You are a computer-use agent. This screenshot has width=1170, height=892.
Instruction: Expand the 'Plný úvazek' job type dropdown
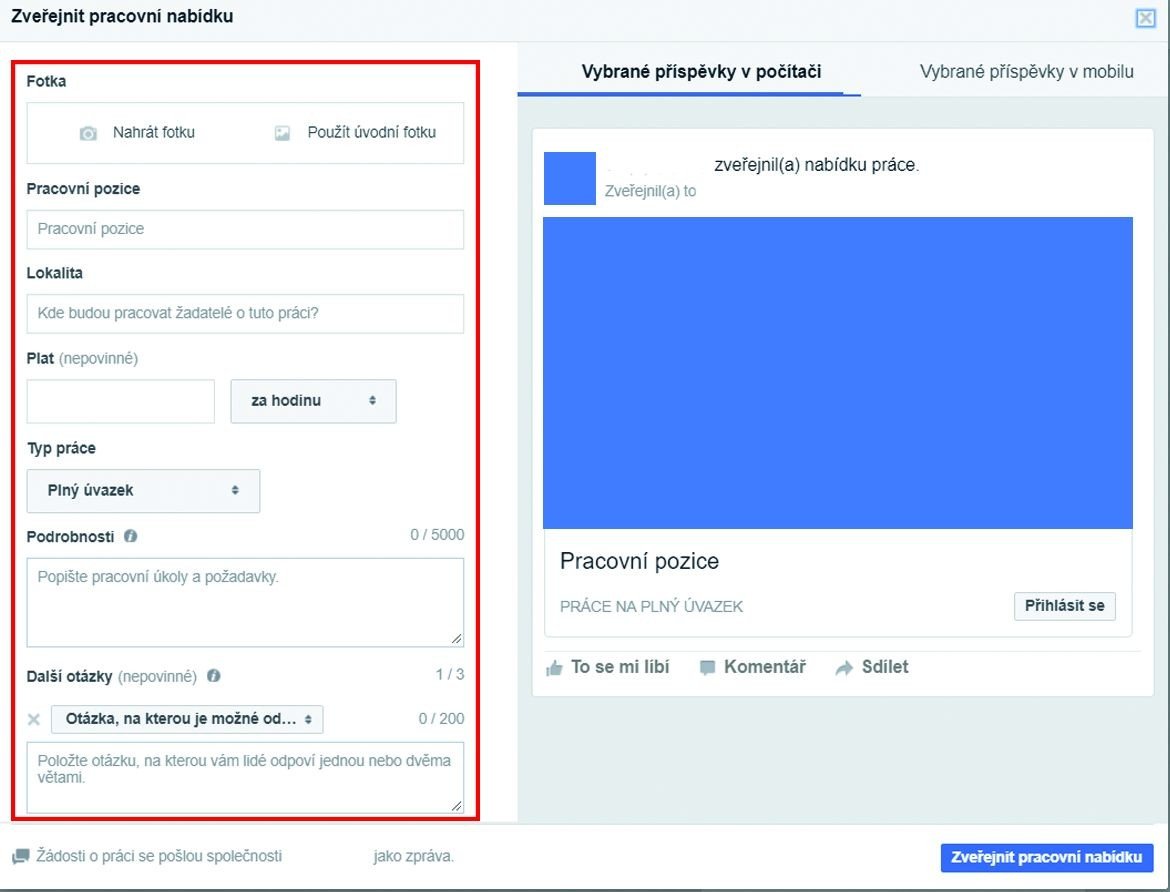click(143, 491)
